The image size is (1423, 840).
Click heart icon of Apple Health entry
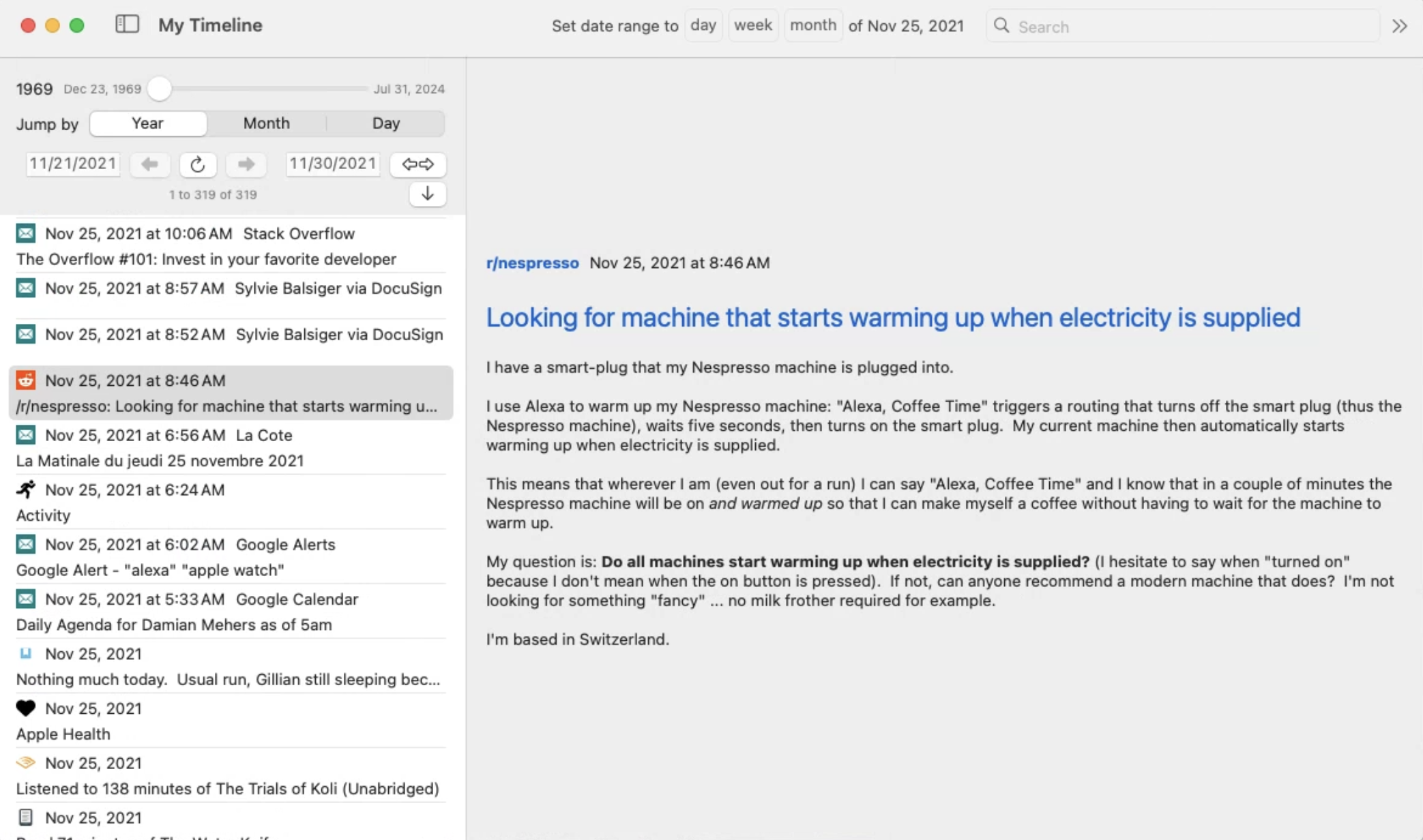pos(26,708)
